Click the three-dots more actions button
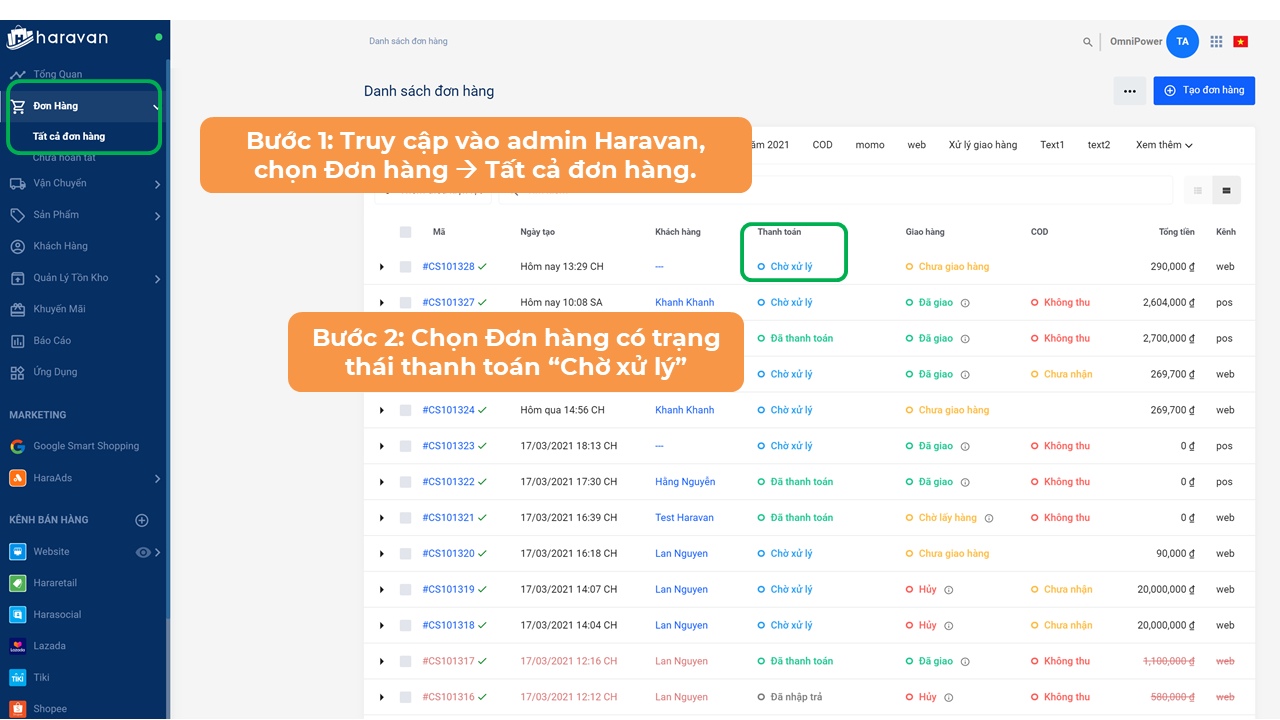Screen dimensions: 1280x720 (1129, 91)
